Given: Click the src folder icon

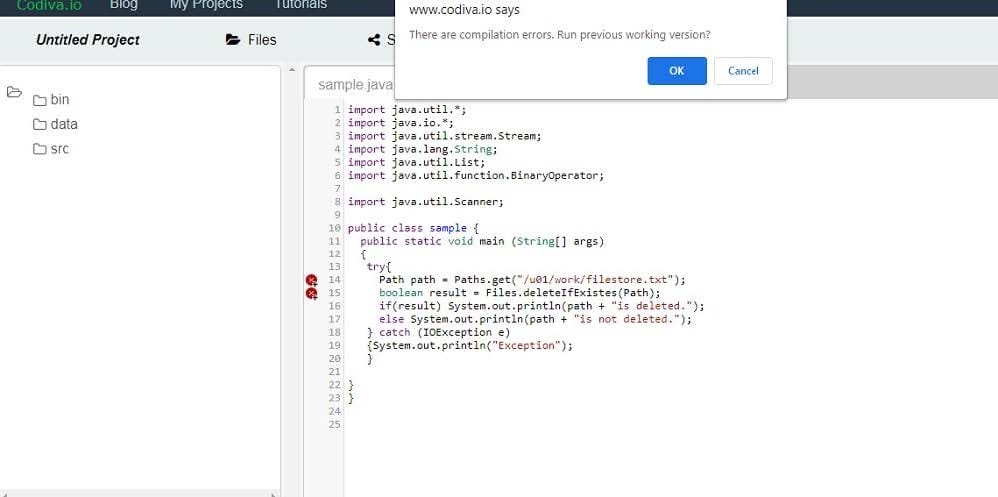Looking at the screenshot, I should tap(40, 149).
